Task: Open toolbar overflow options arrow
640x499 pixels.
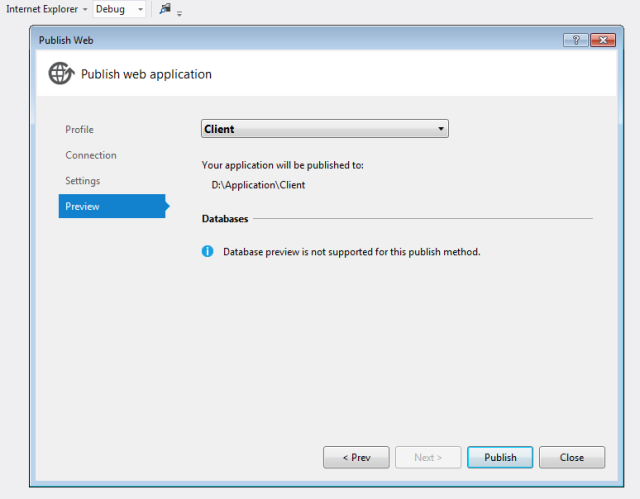Action: [x=179, y=14]
